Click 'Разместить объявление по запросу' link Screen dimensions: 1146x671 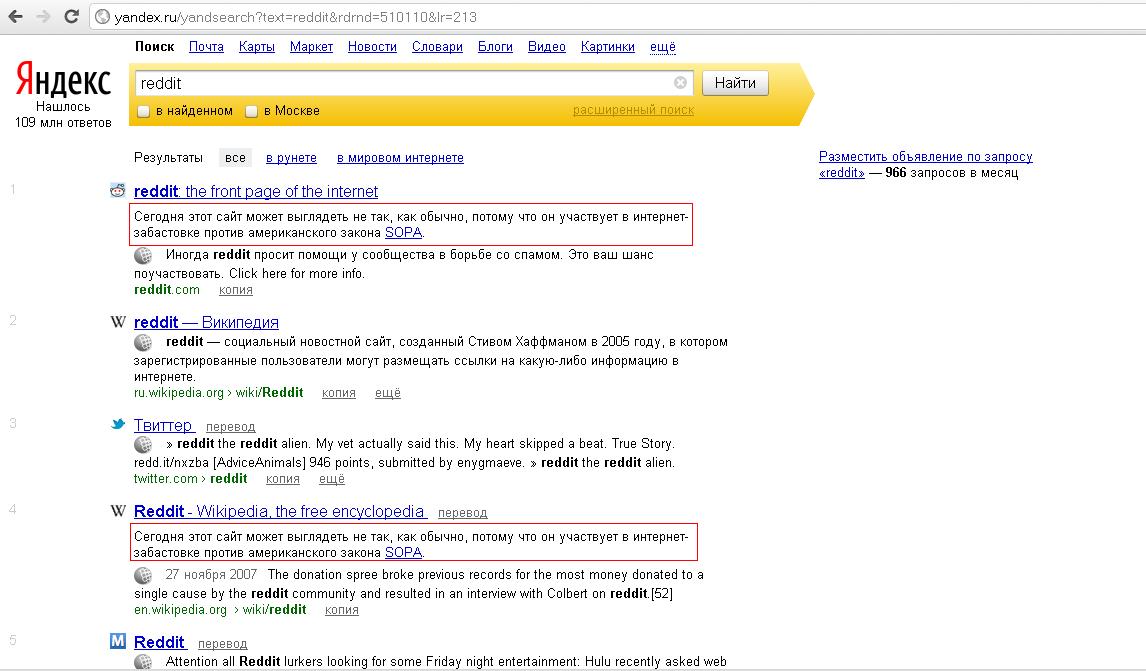click(x=925, y=156)
